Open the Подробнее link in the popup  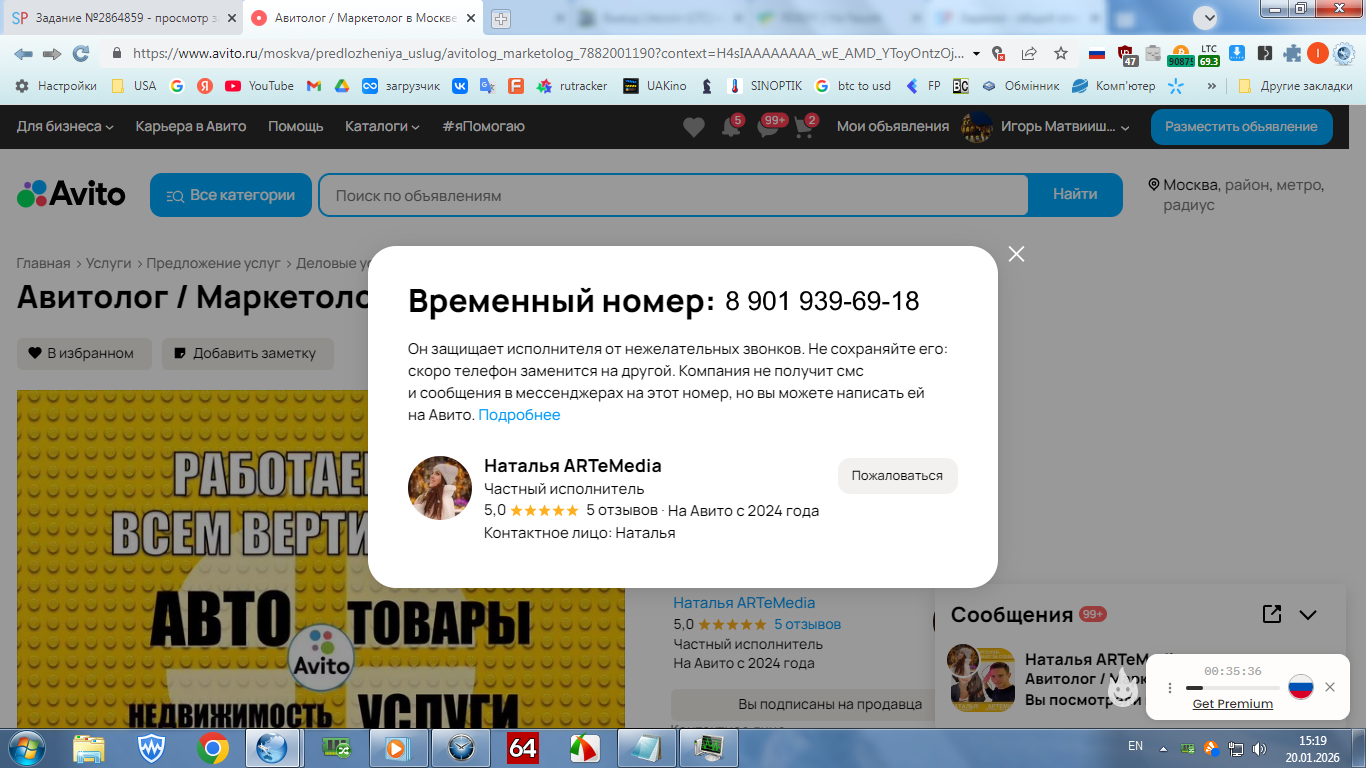tap(519, 415)
